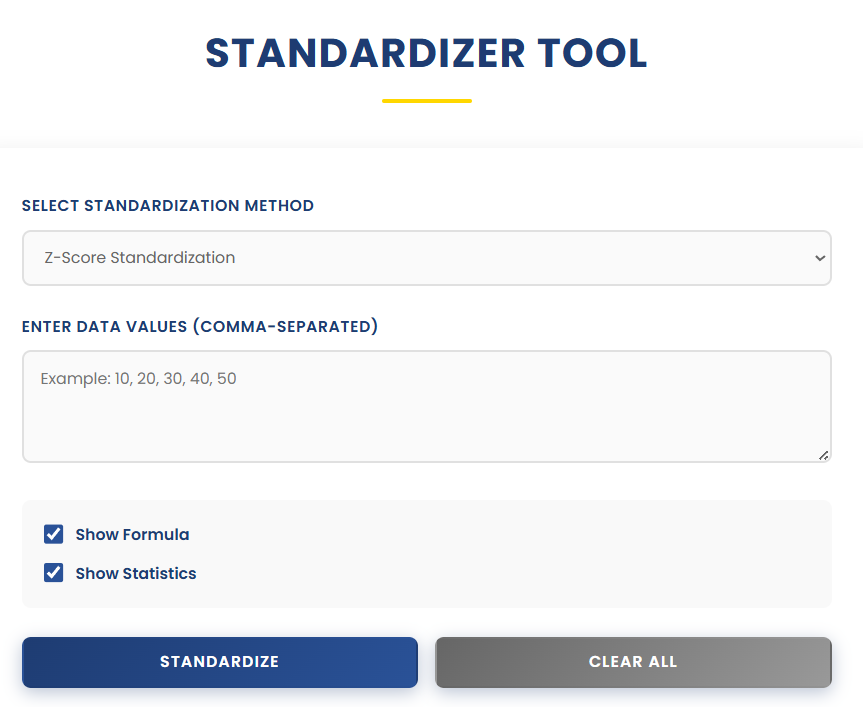Viewport: 863px width, 707px height.
Task: Click the Select Standardization Method label
Action: (x=167, y=206)
